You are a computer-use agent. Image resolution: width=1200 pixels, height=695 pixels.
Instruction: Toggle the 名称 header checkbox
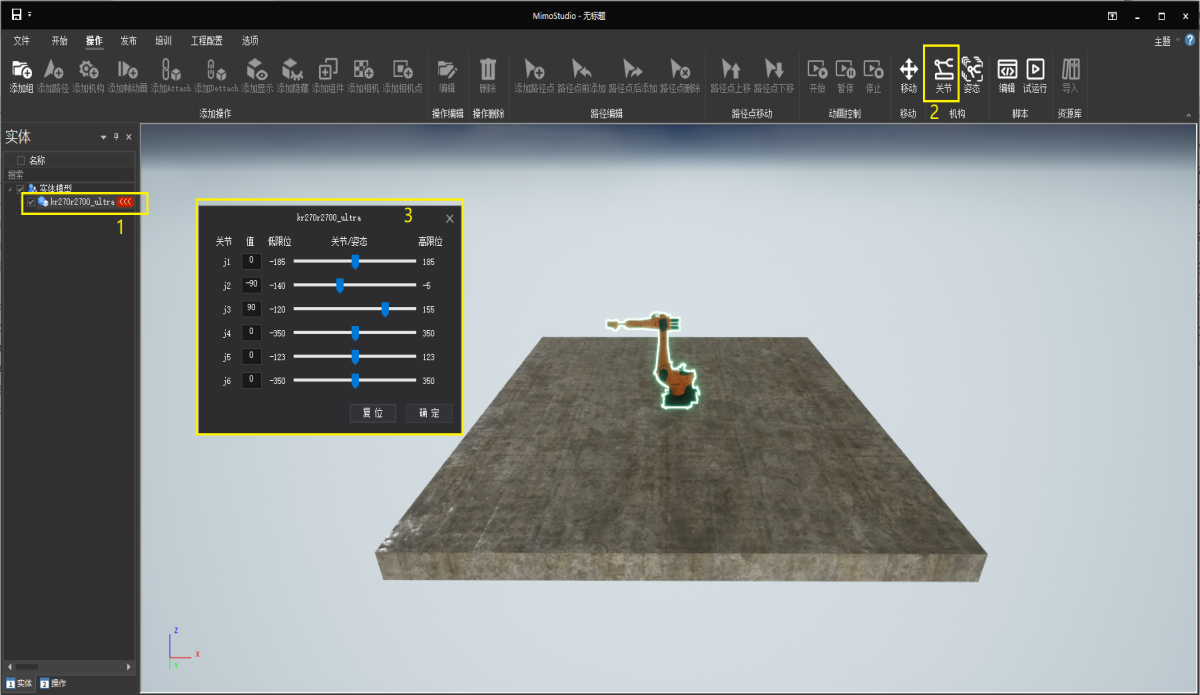coord(21,160)
